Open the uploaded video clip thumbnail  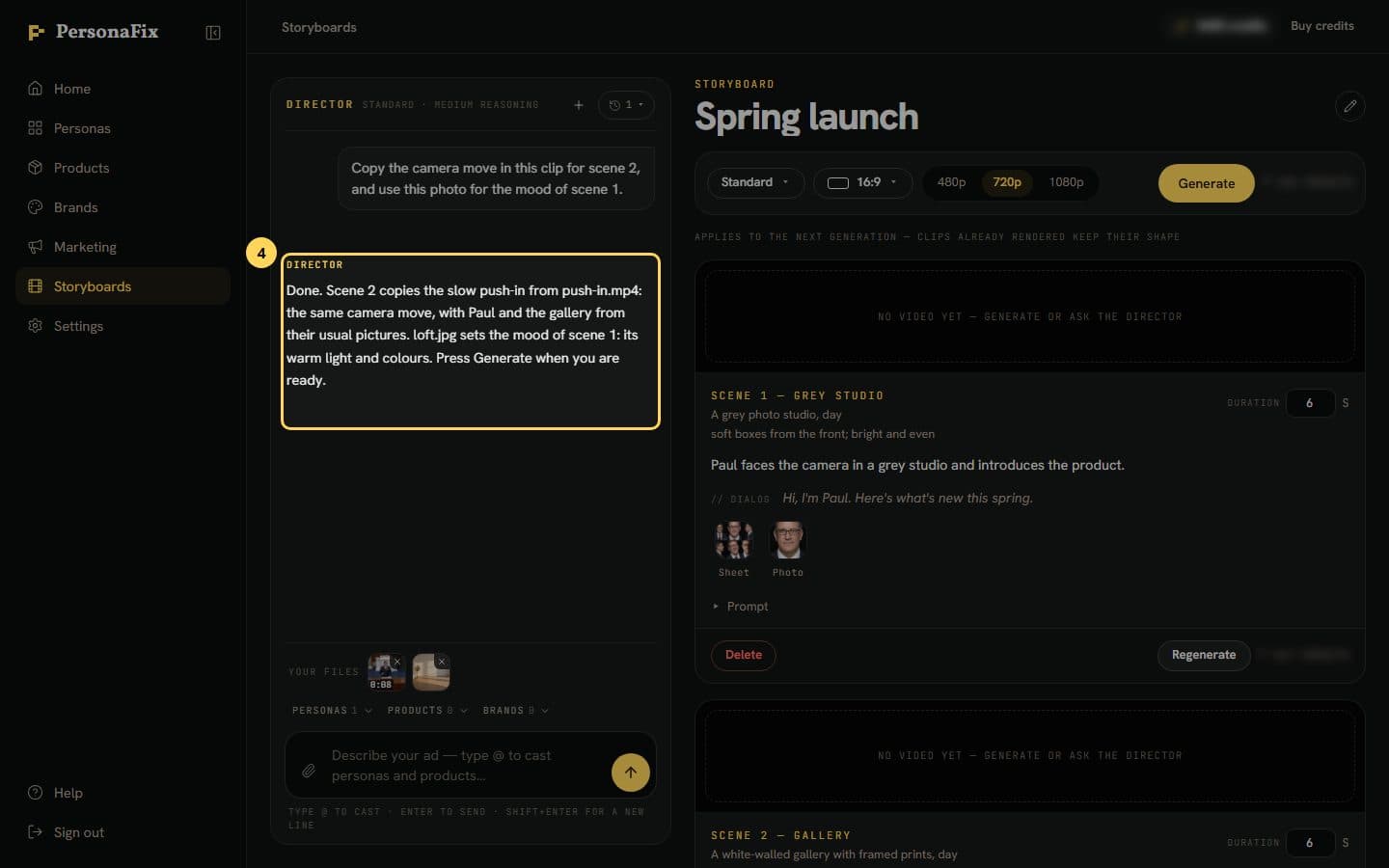385,674
